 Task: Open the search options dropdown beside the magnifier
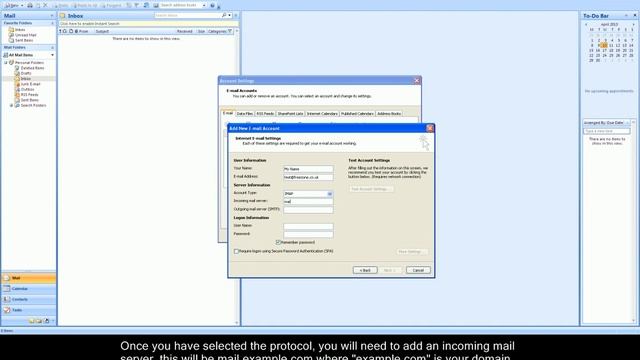229,16
